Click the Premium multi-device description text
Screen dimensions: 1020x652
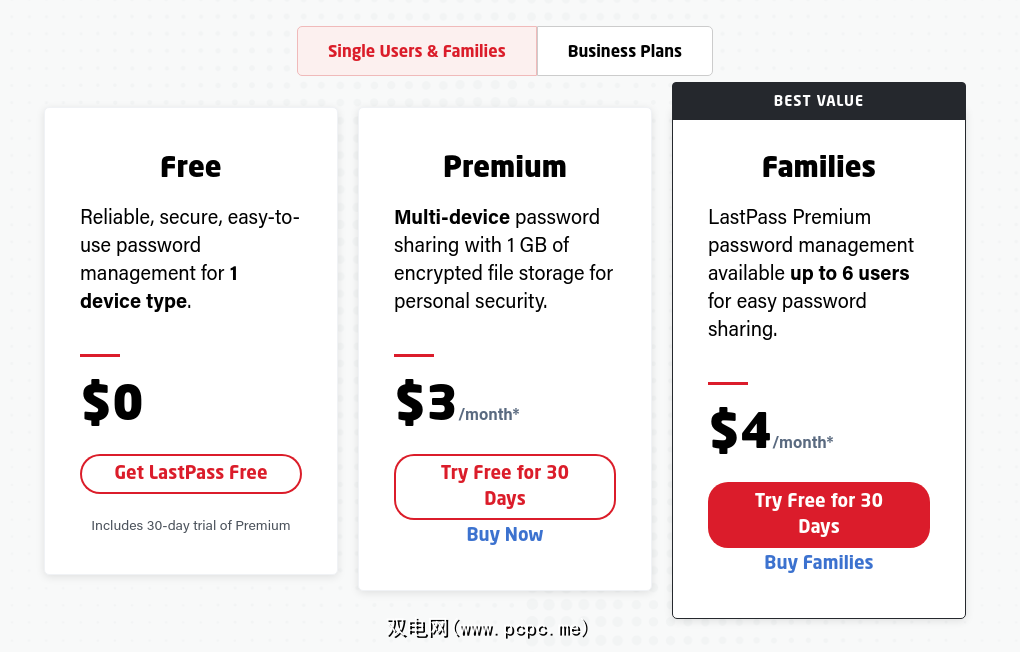click(504, 259)
